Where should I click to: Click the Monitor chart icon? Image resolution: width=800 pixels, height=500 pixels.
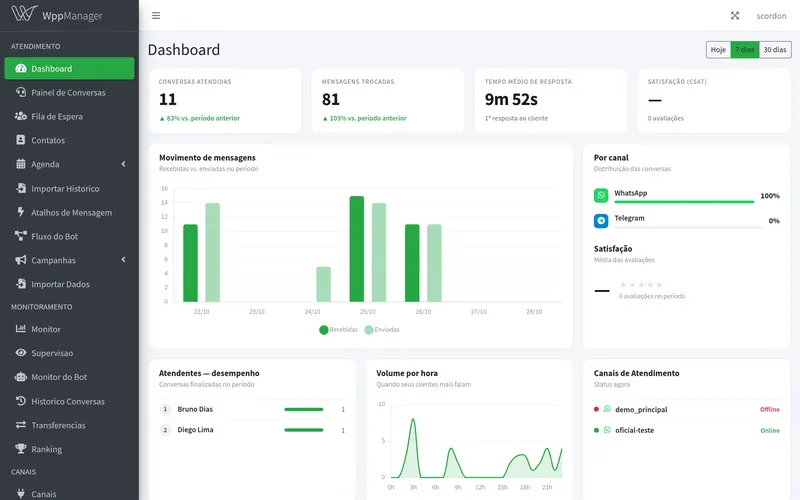(21, 329)
